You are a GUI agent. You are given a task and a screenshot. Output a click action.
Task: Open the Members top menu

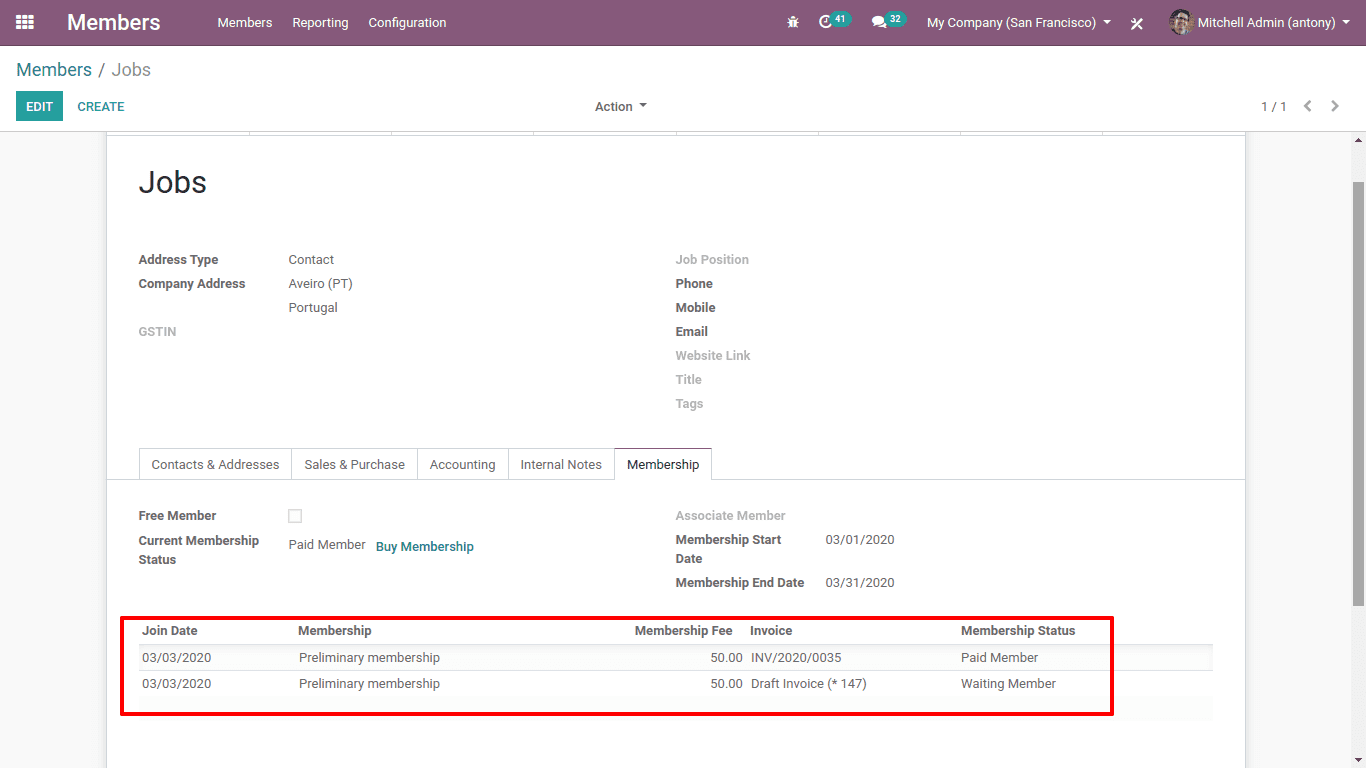click(x=245, y=22)
